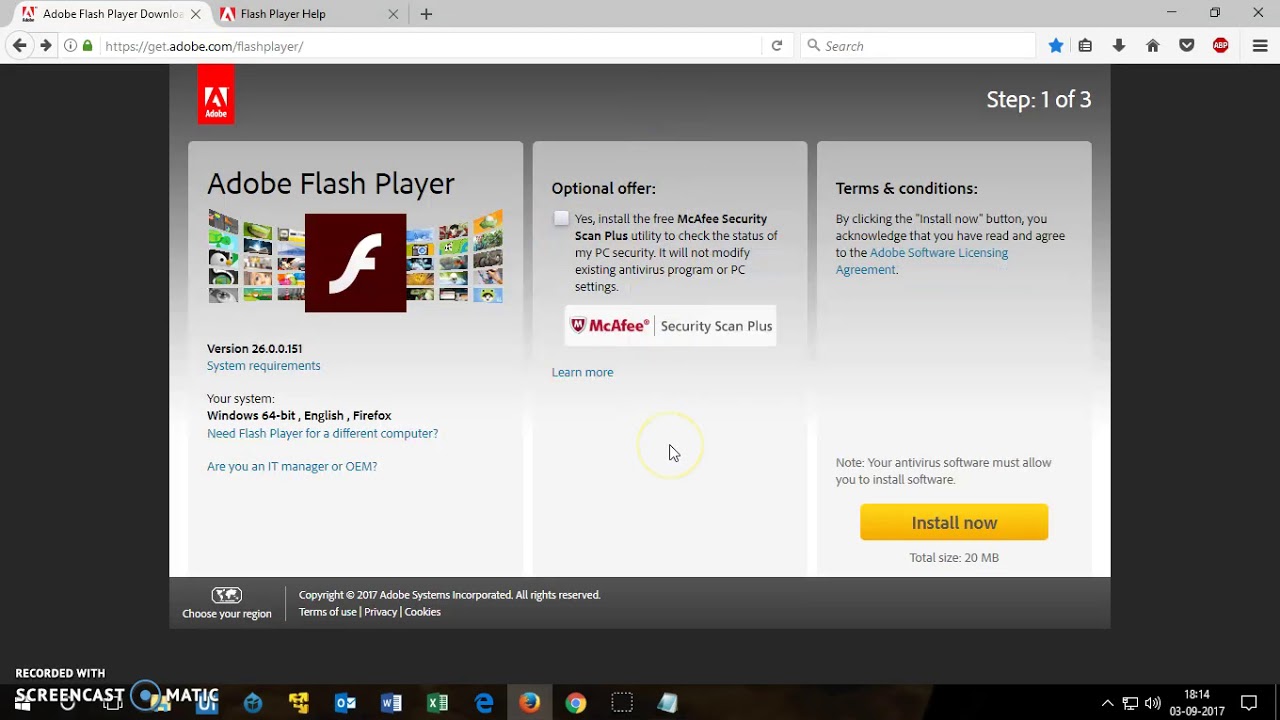Go to the Firefox home page
The width and height of the screenshot is (1280, 720).
click(1153, 46)
